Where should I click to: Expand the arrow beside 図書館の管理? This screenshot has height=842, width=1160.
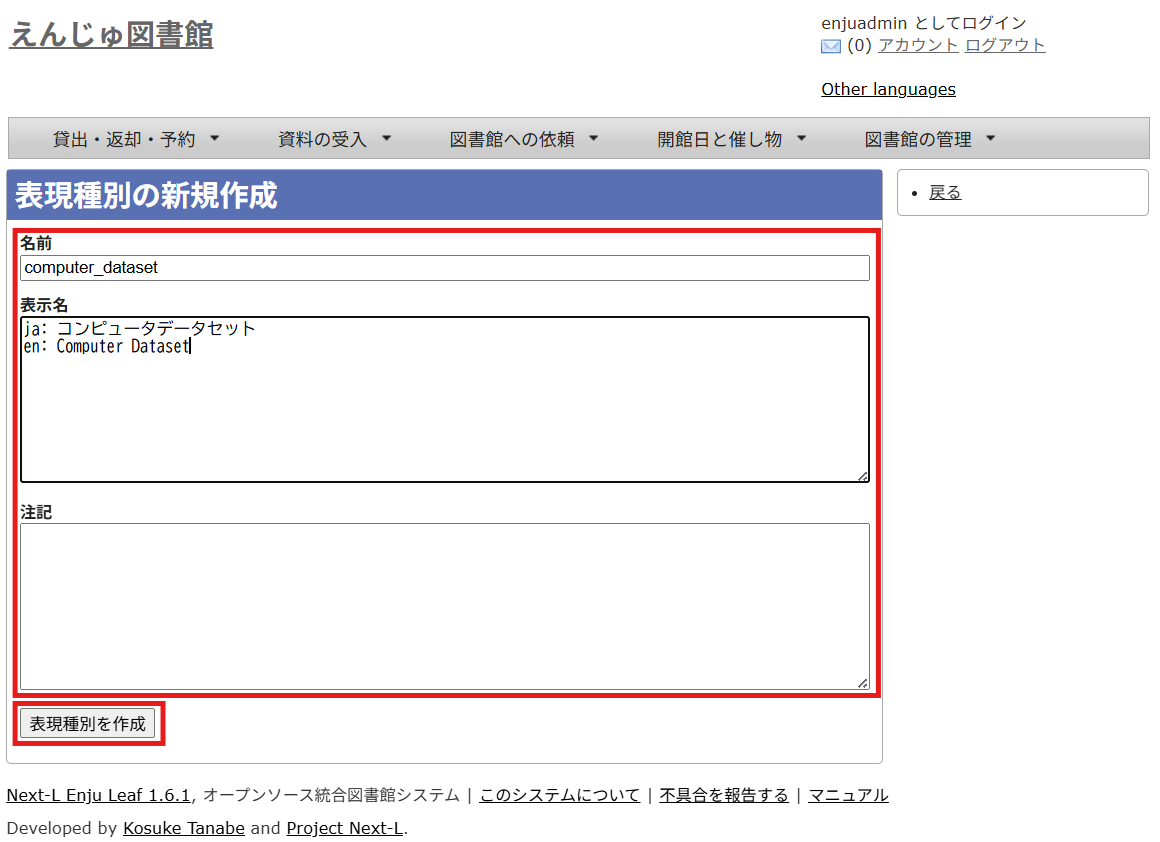point(991,138)
